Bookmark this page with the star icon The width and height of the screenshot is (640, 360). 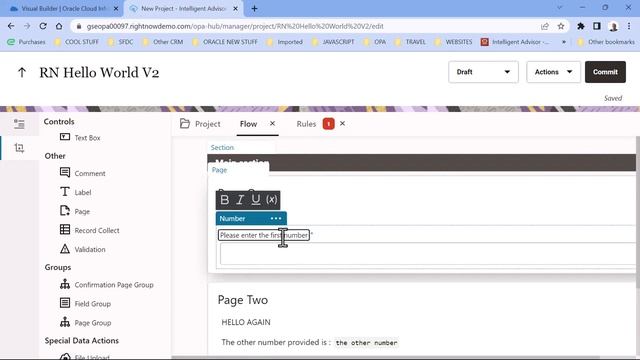[x=561, y=26]
